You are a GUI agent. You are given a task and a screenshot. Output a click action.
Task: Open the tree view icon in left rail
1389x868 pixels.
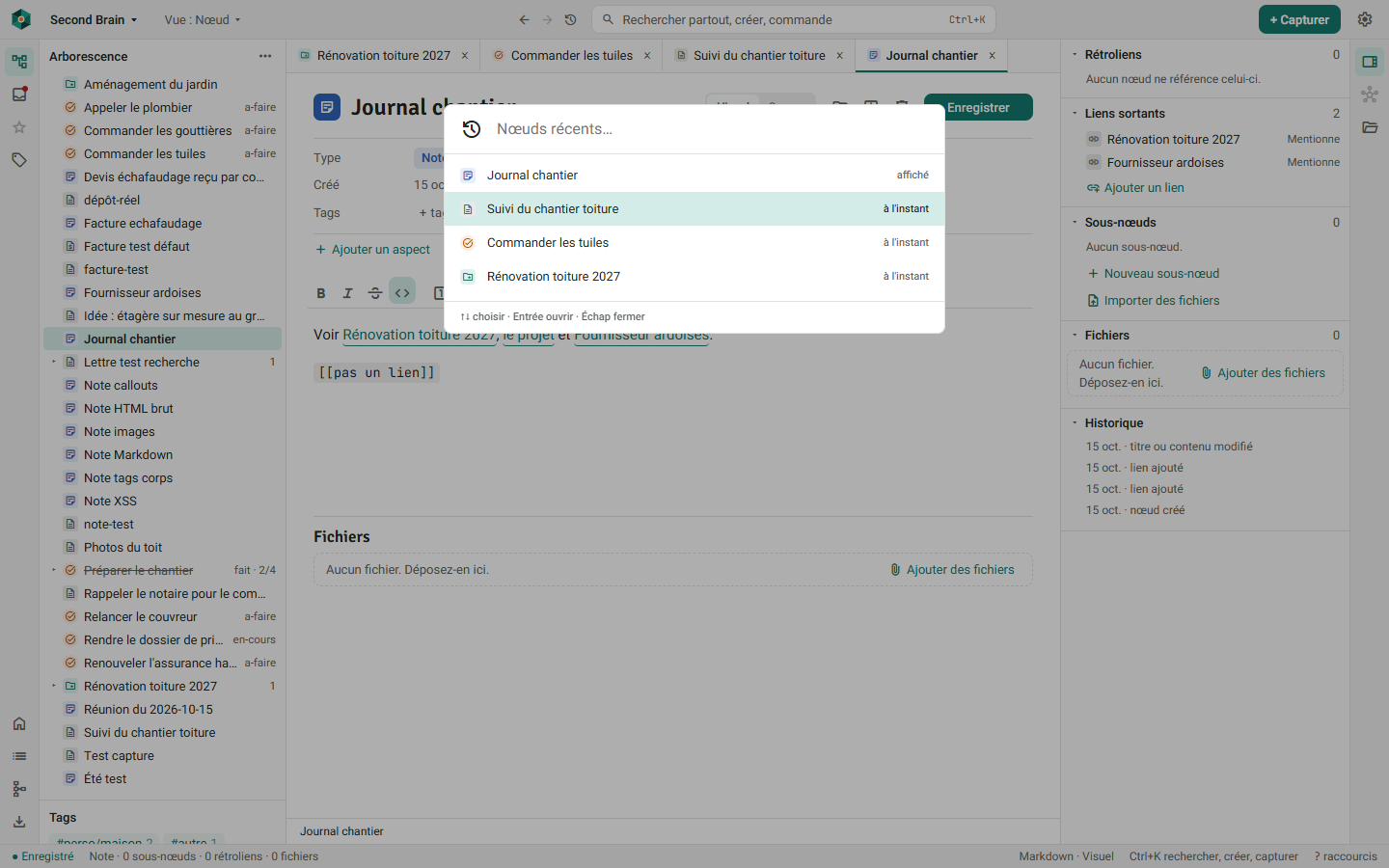(x=19, y=62)
